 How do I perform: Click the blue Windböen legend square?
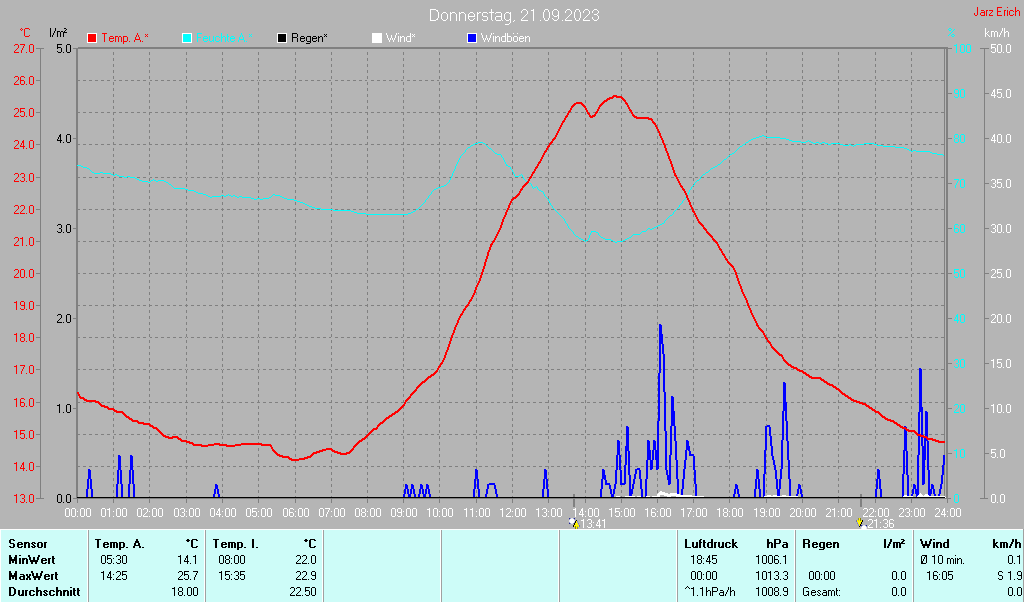[473, 38]
